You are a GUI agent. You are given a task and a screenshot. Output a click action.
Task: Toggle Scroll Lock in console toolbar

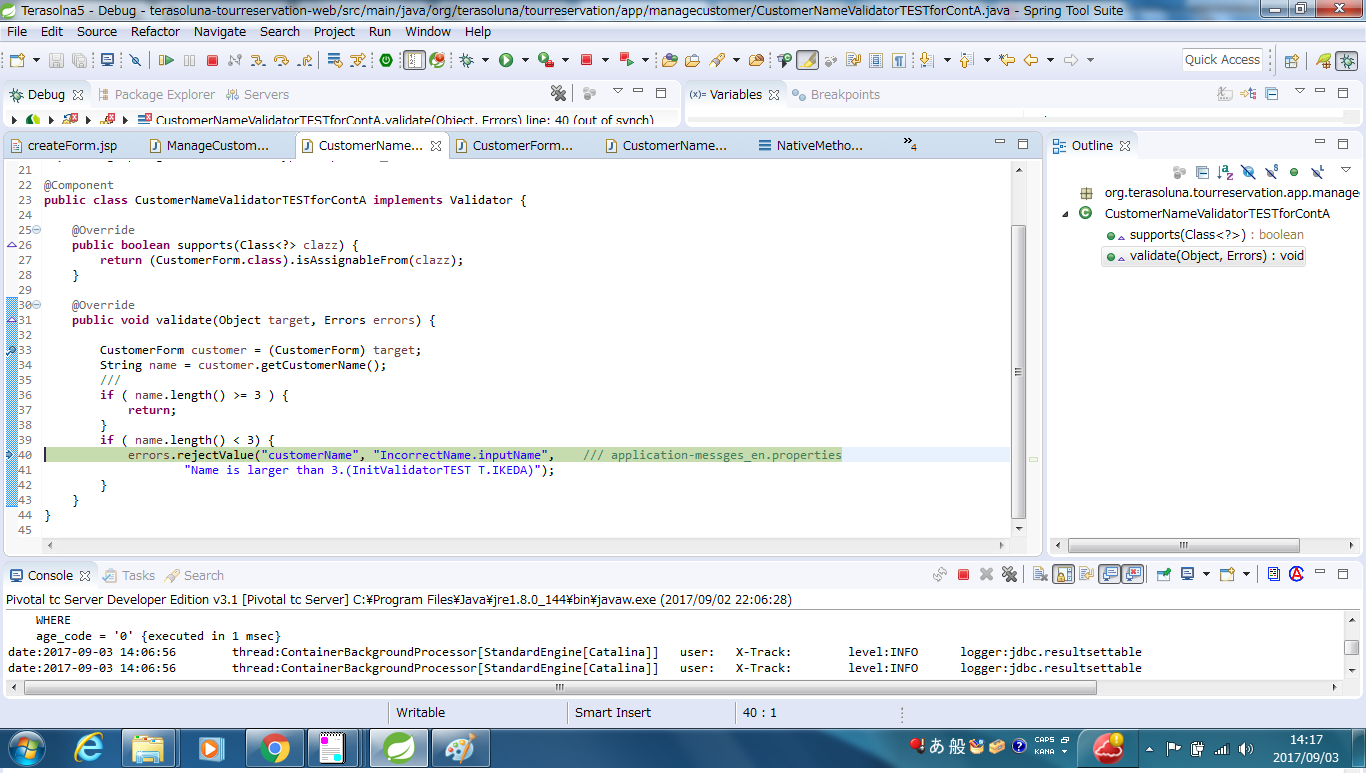pos(1063,575)
